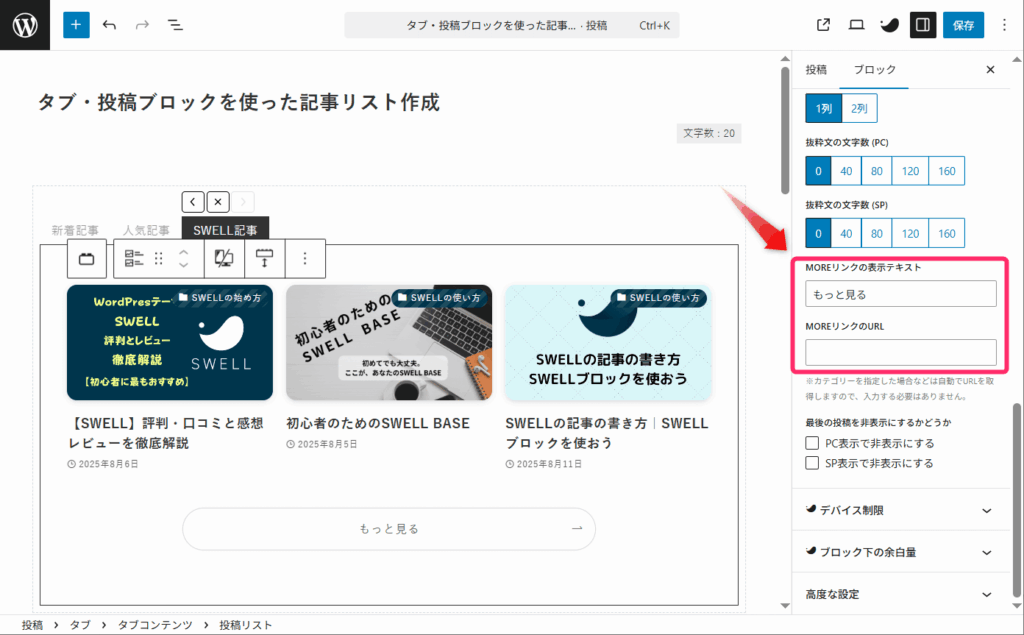The width and height of the screenshot is (1024, 635).
Task: Click the 2025年8月11日 date text
Action: point(549,464)
